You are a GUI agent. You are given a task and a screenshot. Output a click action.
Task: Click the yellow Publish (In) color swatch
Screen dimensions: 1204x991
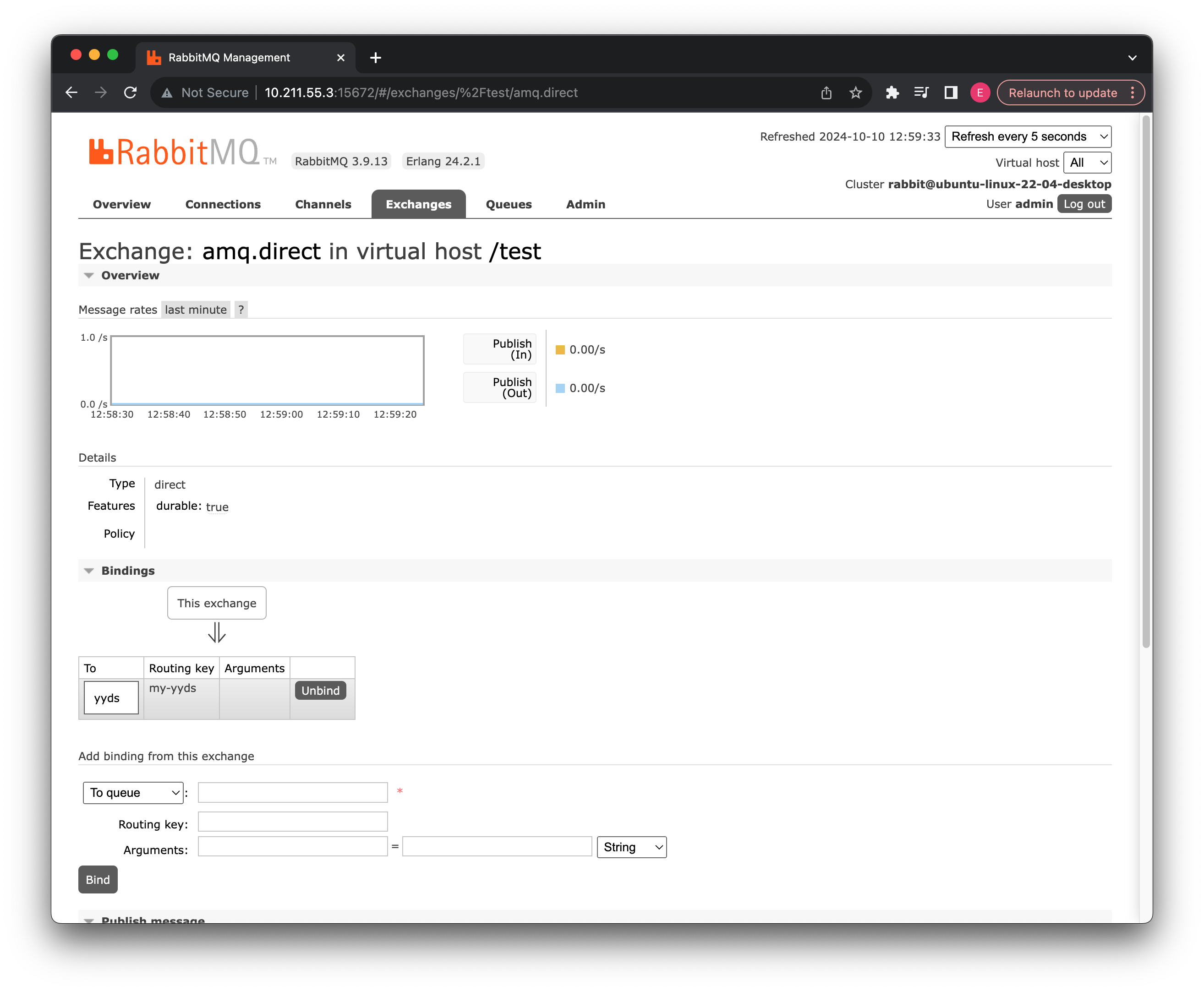coord(560,349)
